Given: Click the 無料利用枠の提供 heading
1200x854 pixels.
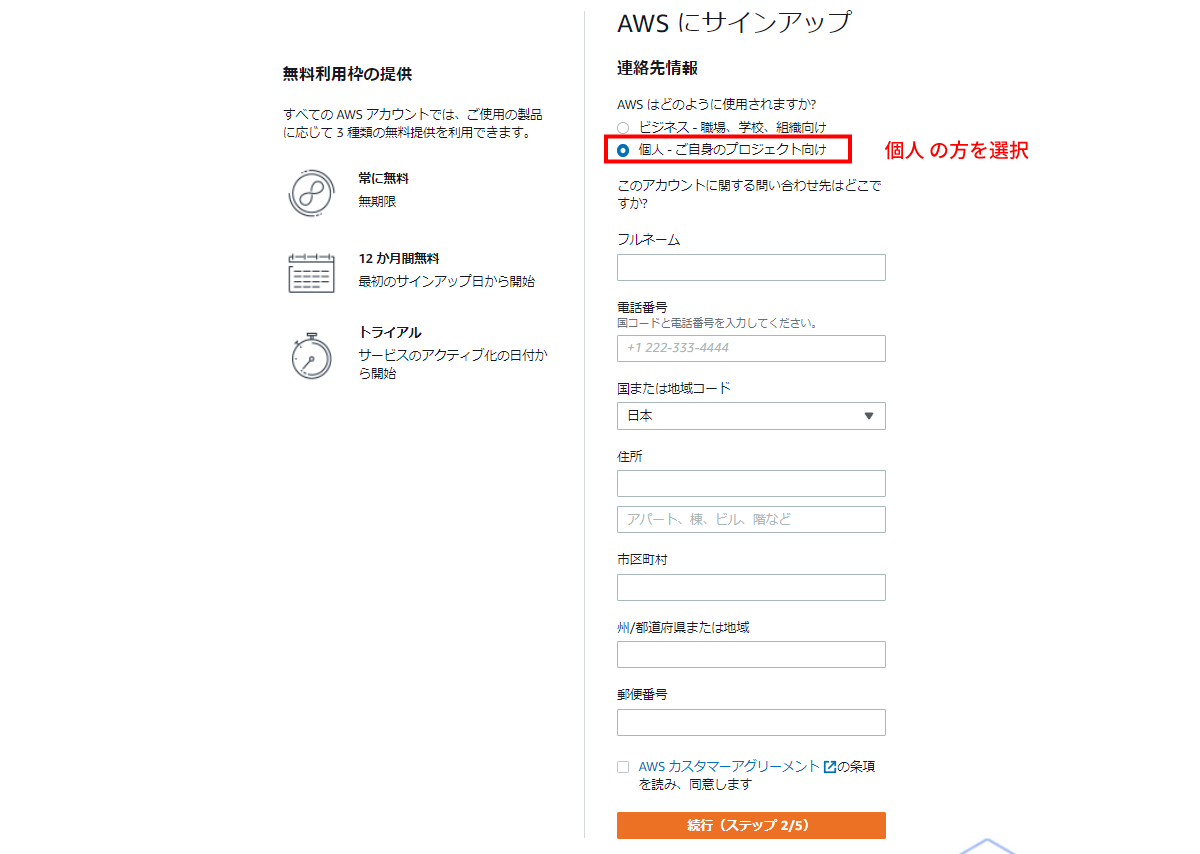Looking at the screenshot, I should tap(347, 74).
